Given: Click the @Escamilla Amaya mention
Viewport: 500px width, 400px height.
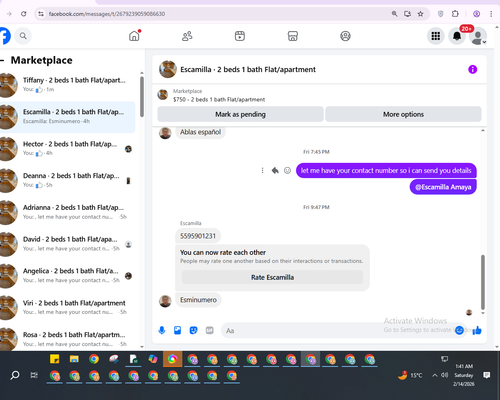Looking at the screenshot, I should 443,187.
